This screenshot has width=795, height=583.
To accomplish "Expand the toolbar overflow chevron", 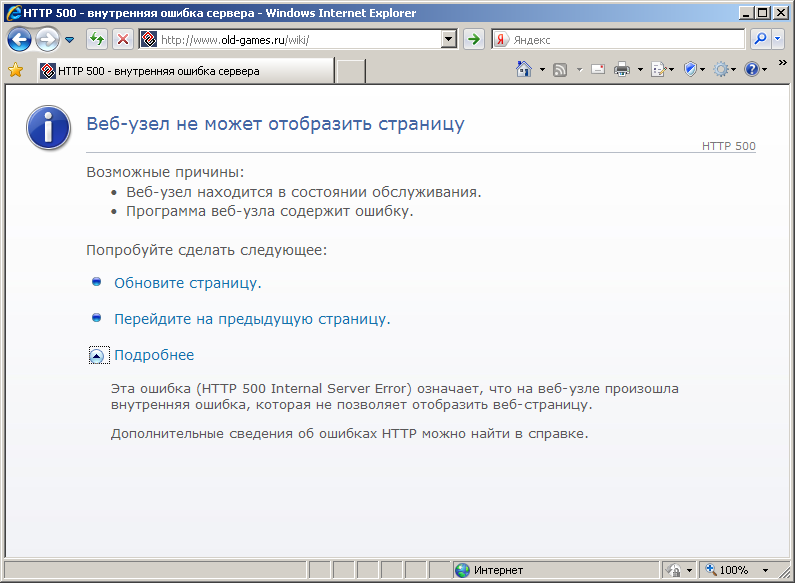I will [782, 63].
